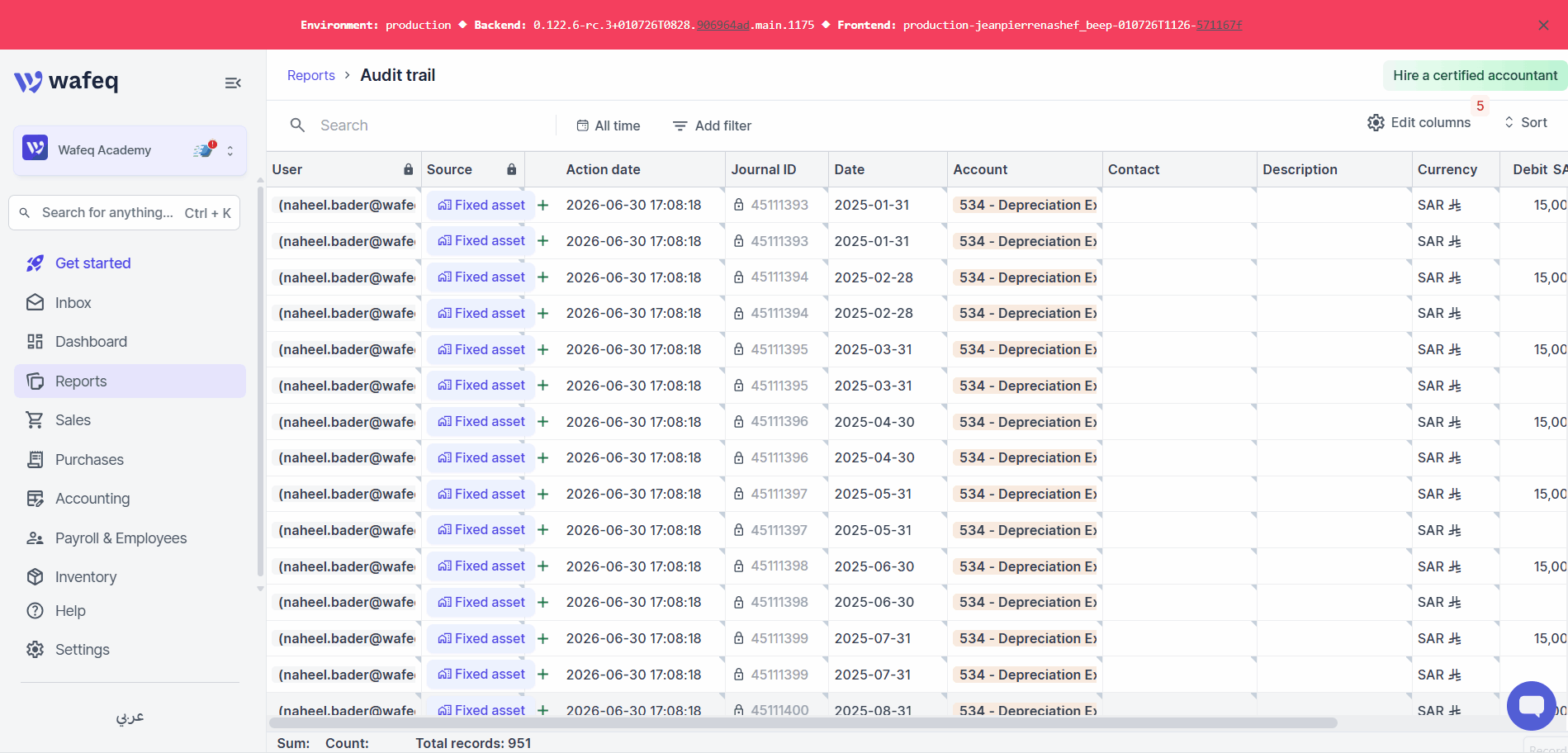Screen dimensions: 1568x753
Task: Click the sidebar vertical scrollbar
Action: [260, 380]
